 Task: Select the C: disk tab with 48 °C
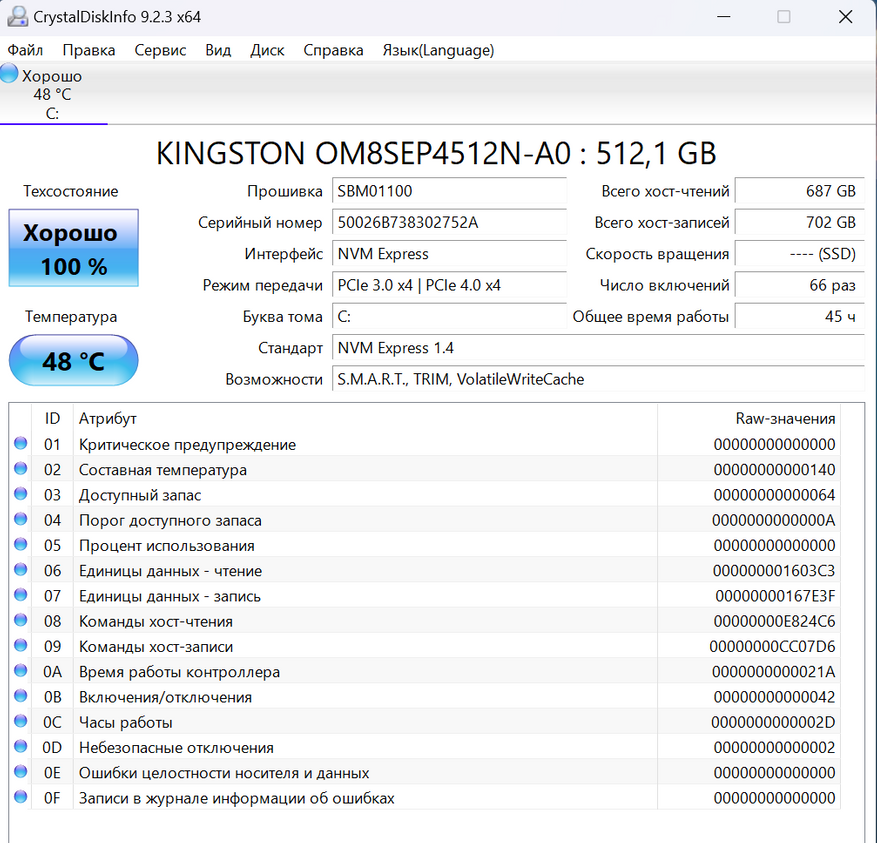point(53,94)
